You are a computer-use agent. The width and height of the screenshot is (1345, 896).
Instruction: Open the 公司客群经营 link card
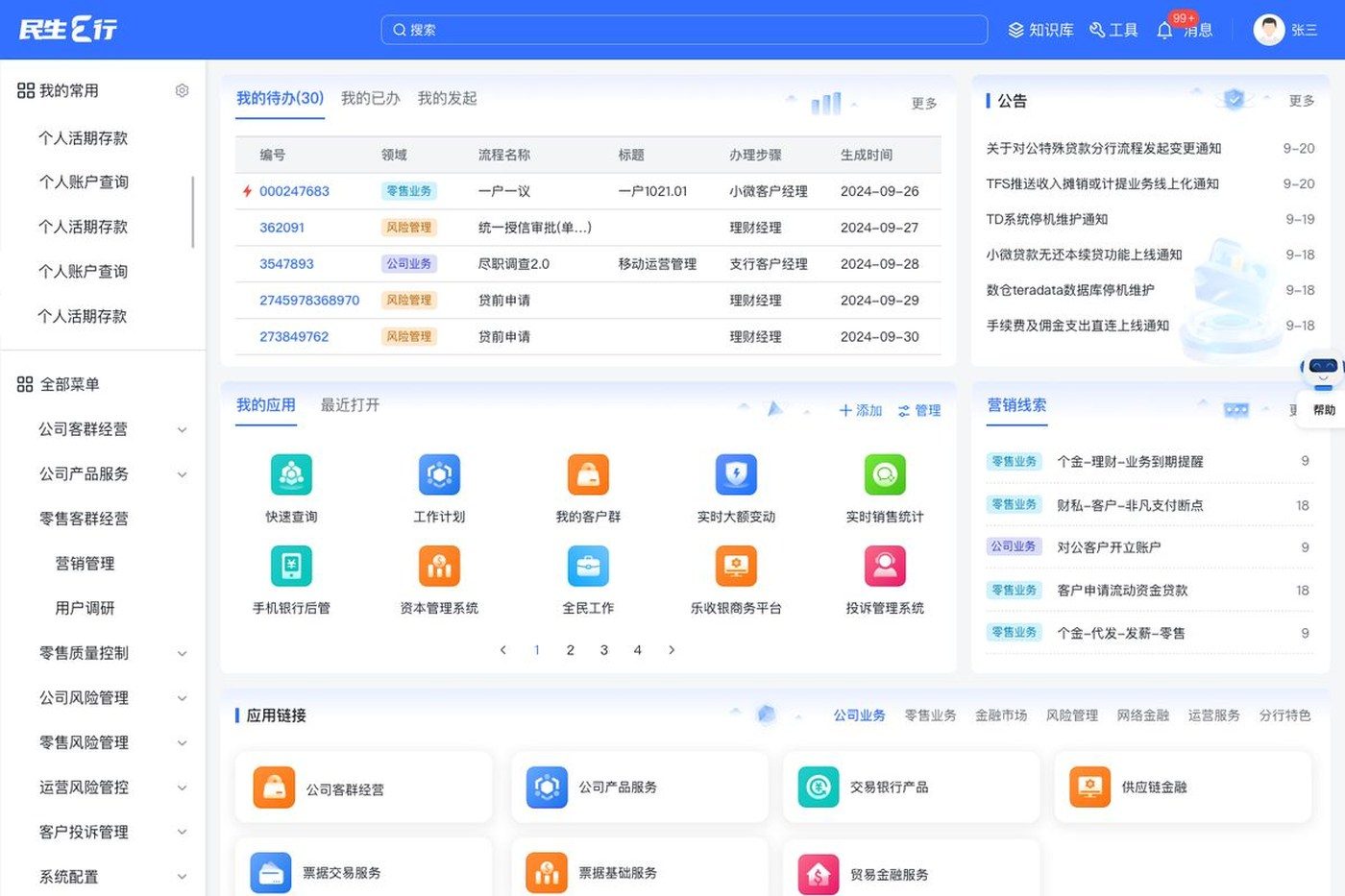[x=363, y=787]
